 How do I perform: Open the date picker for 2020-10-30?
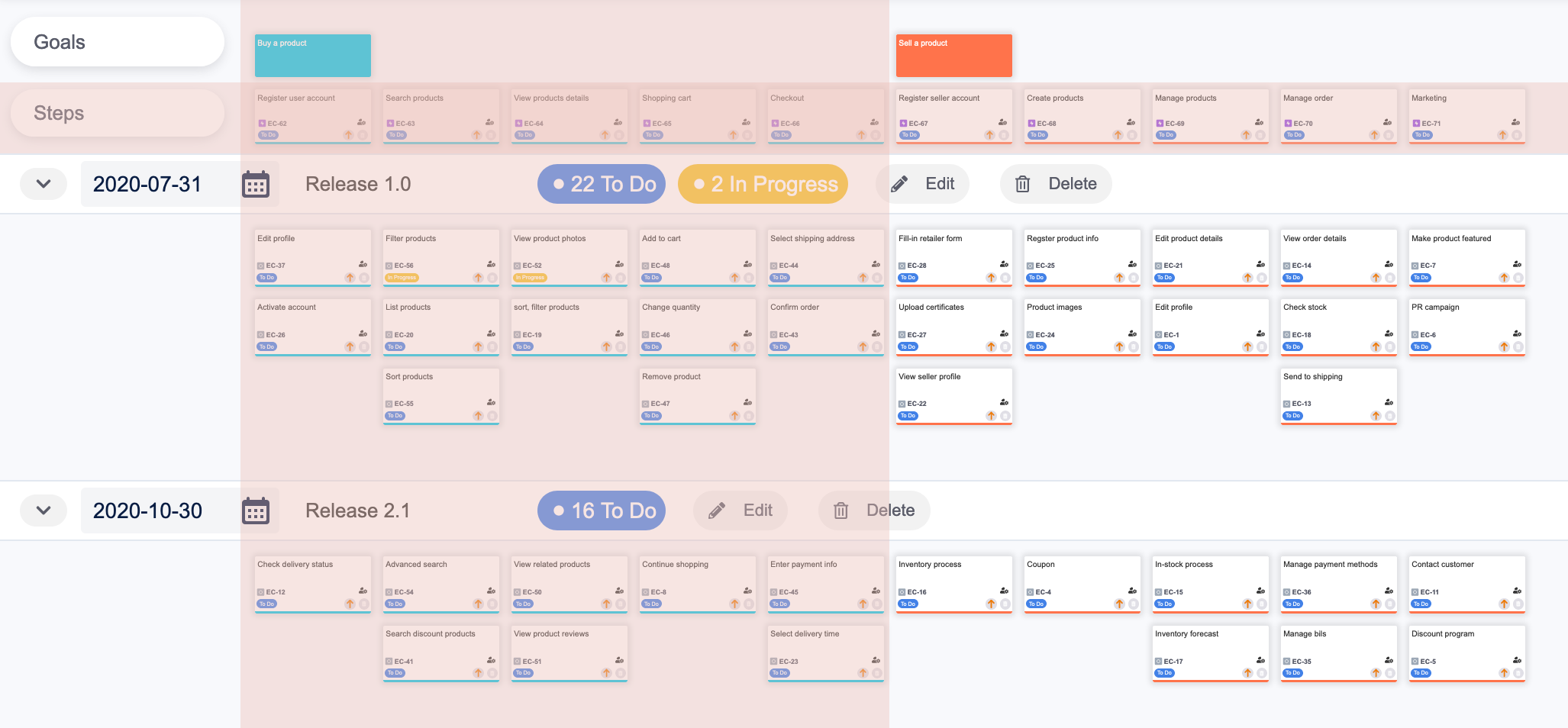point(256,510)
